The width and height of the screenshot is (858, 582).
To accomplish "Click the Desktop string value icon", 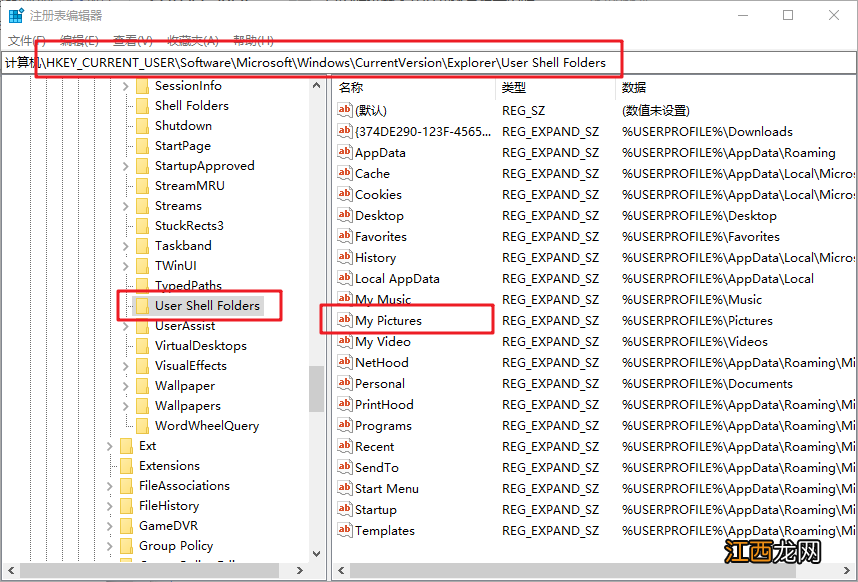I will tap(344, 215).
